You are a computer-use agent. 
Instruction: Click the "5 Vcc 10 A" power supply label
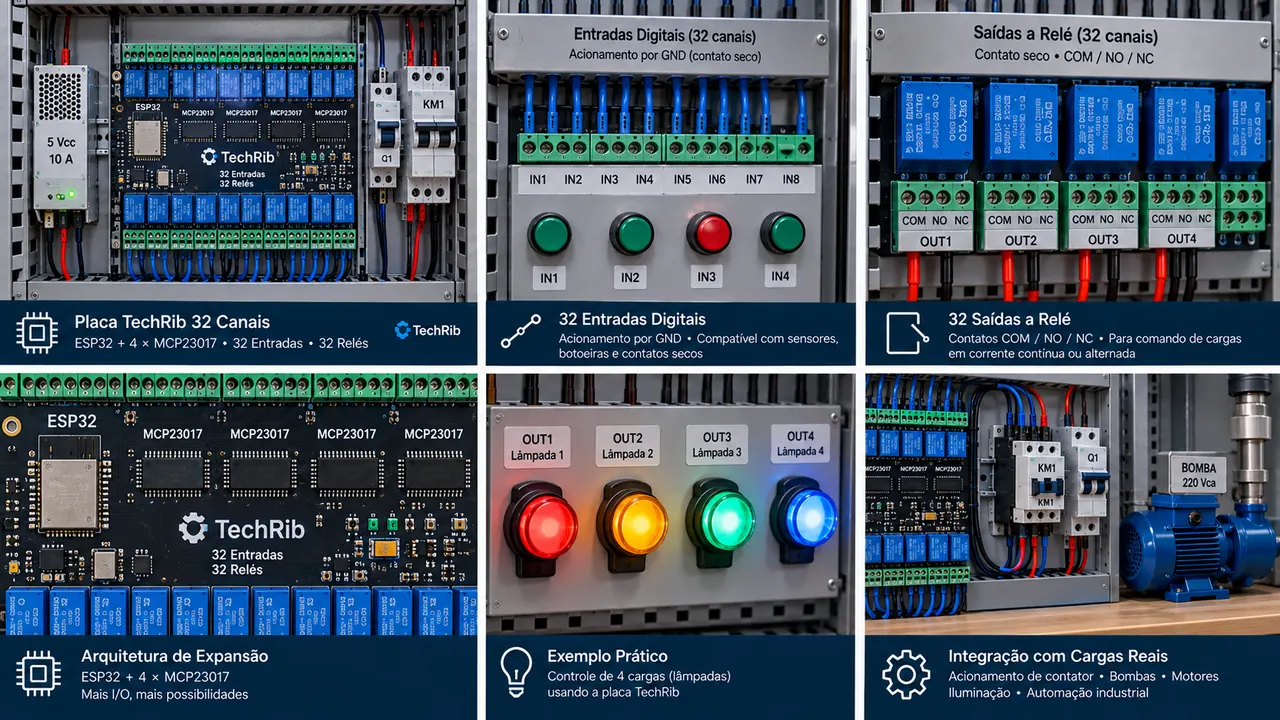61,151
